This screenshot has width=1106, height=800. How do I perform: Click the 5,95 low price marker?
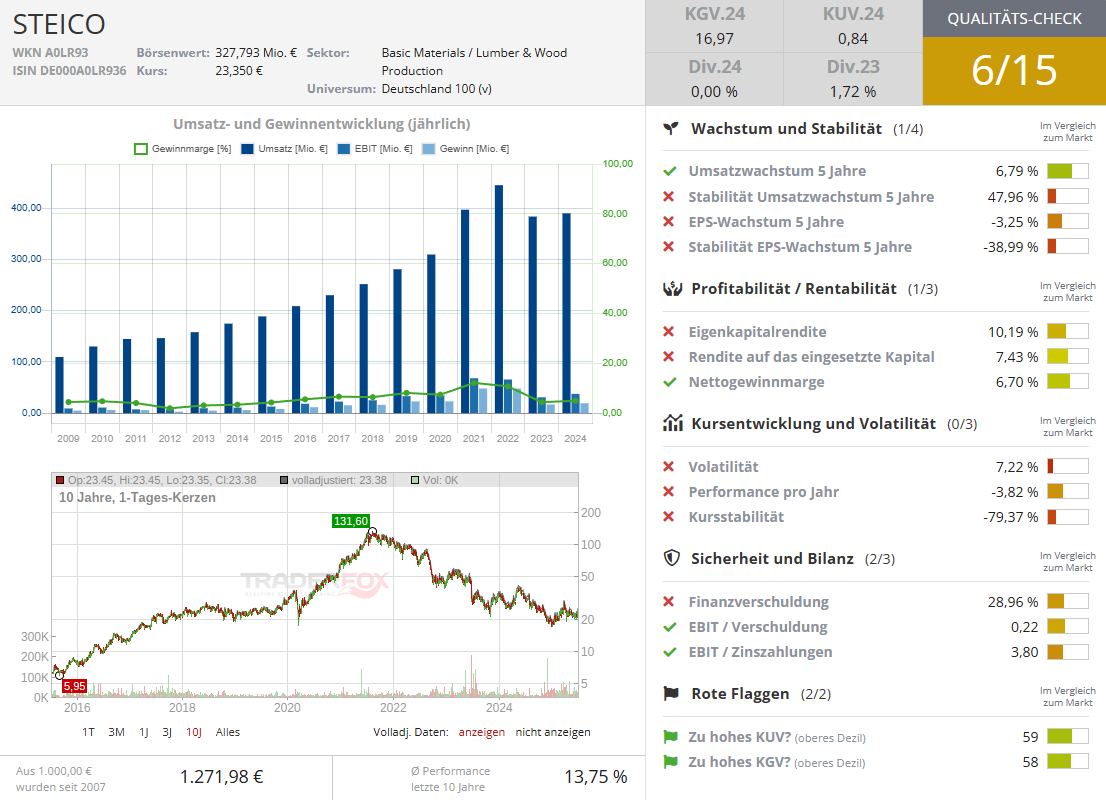point(74,686)
